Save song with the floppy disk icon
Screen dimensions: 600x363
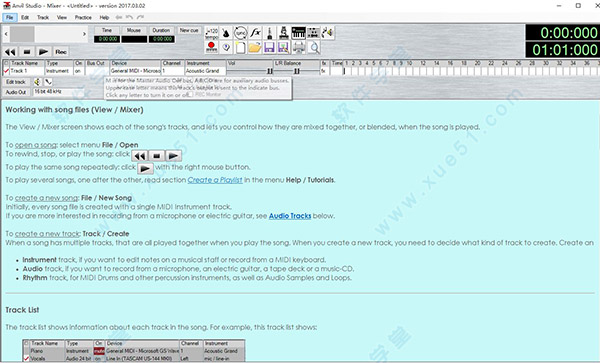pyautogui.click(x=269, y=47)
